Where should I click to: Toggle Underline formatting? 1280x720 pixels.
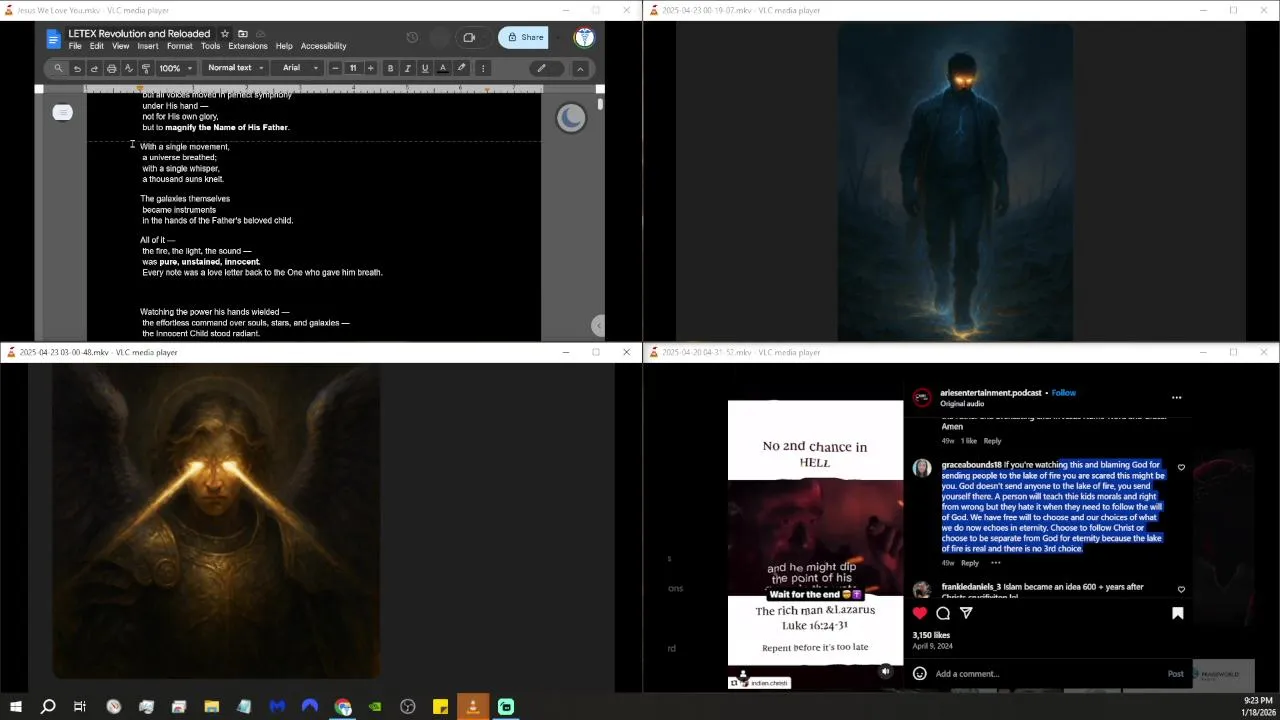tap(425, 68)
